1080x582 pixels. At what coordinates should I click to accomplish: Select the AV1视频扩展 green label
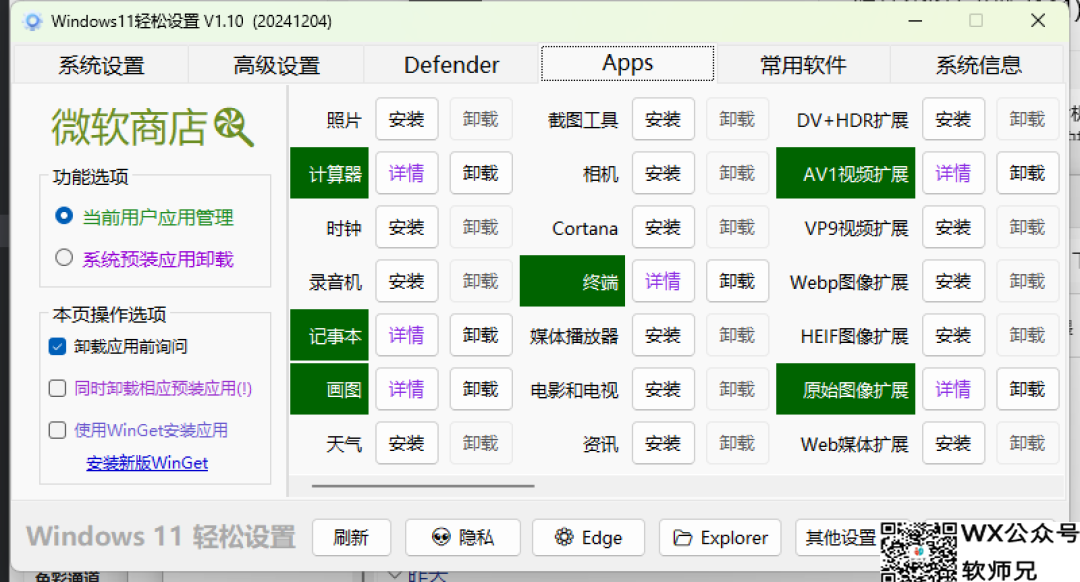tap(845, 173)
